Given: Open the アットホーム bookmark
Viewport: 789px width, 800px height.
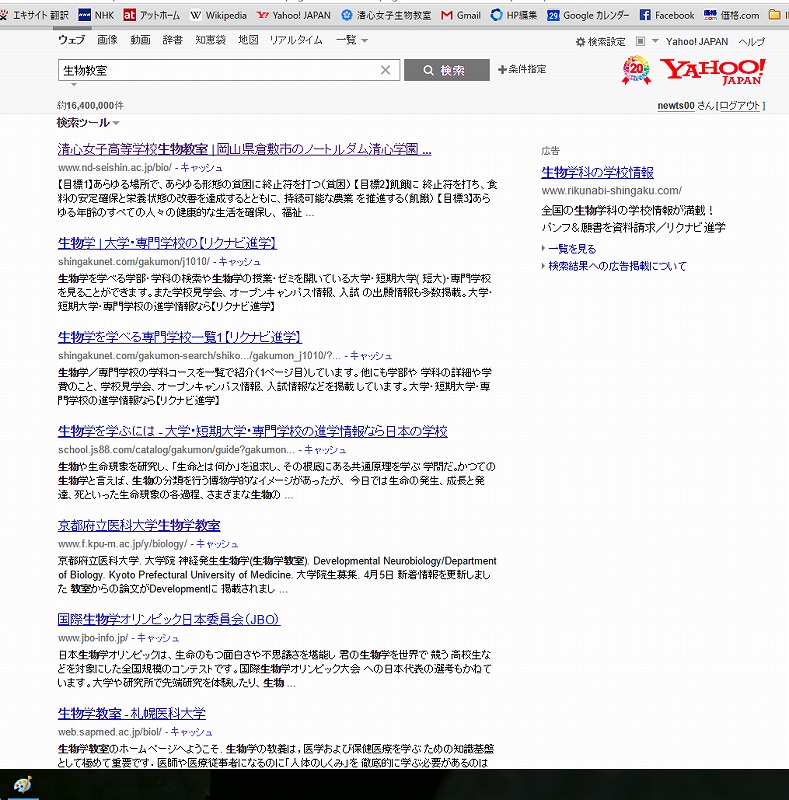Looking at the screenshot, I should 152,15.
